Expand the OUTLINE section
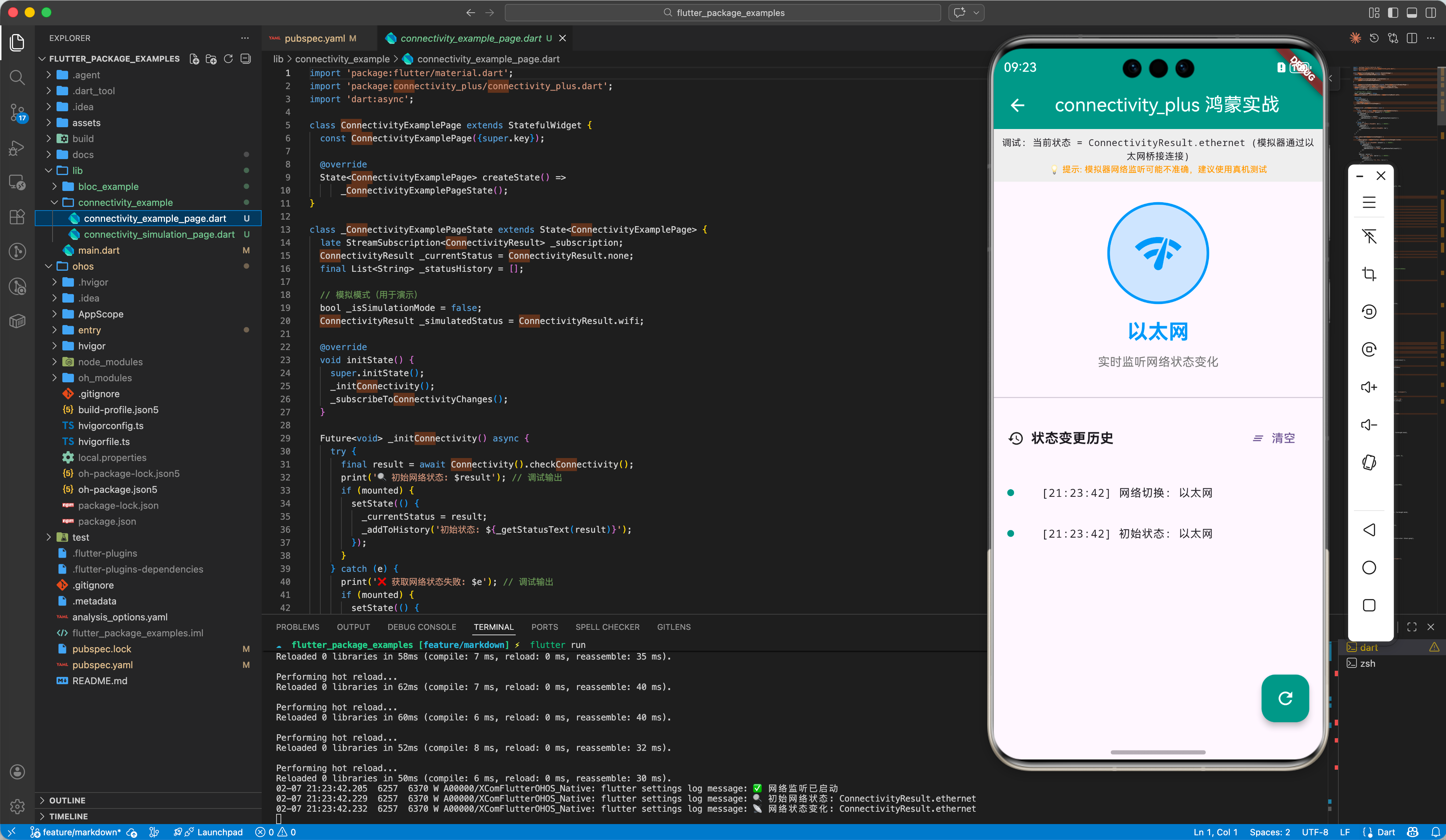 67,800
